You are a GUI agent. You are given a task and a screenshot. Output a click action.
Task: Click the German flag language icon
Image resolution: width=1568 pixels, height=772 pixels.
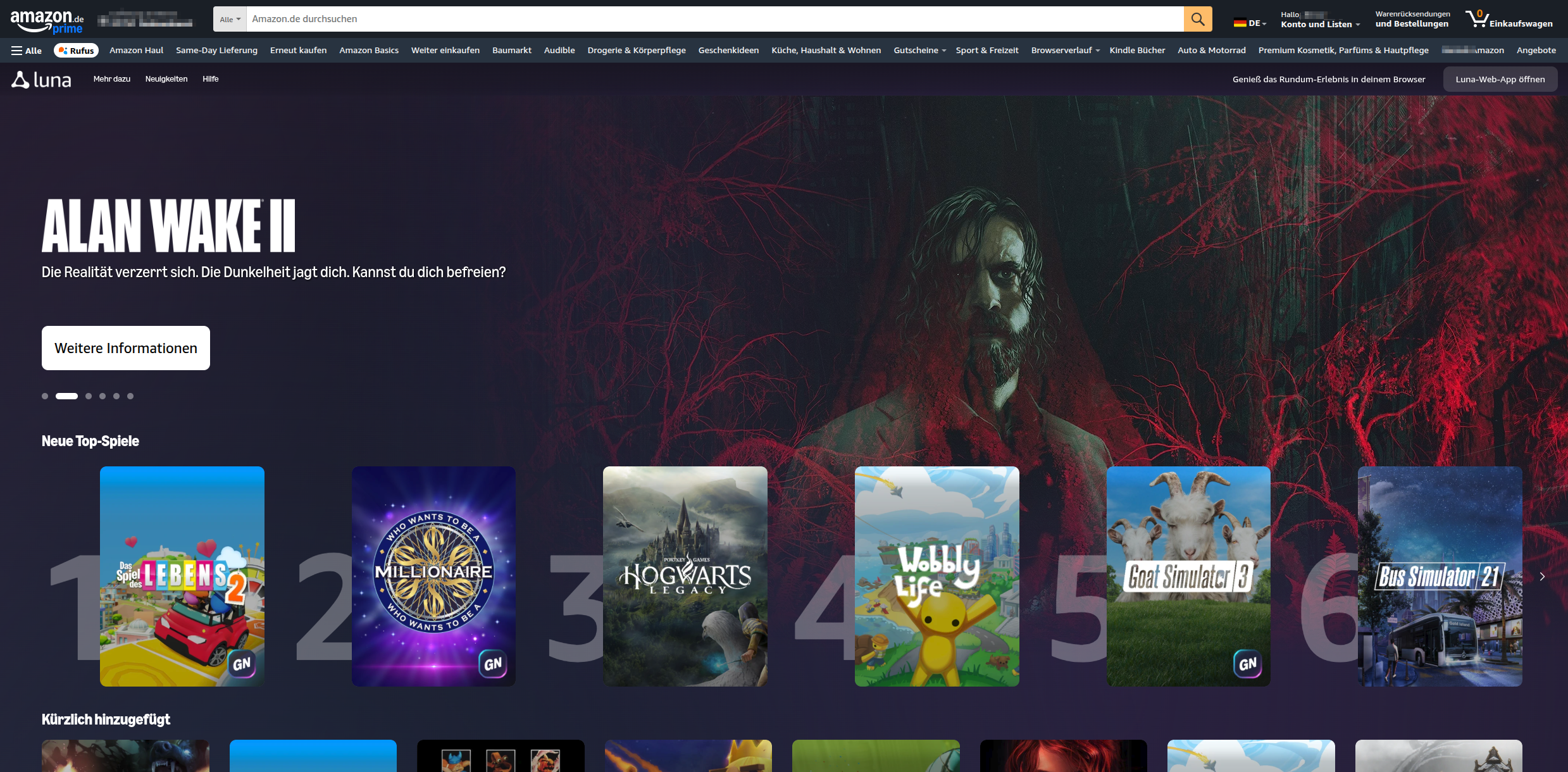pos(1240,23)
